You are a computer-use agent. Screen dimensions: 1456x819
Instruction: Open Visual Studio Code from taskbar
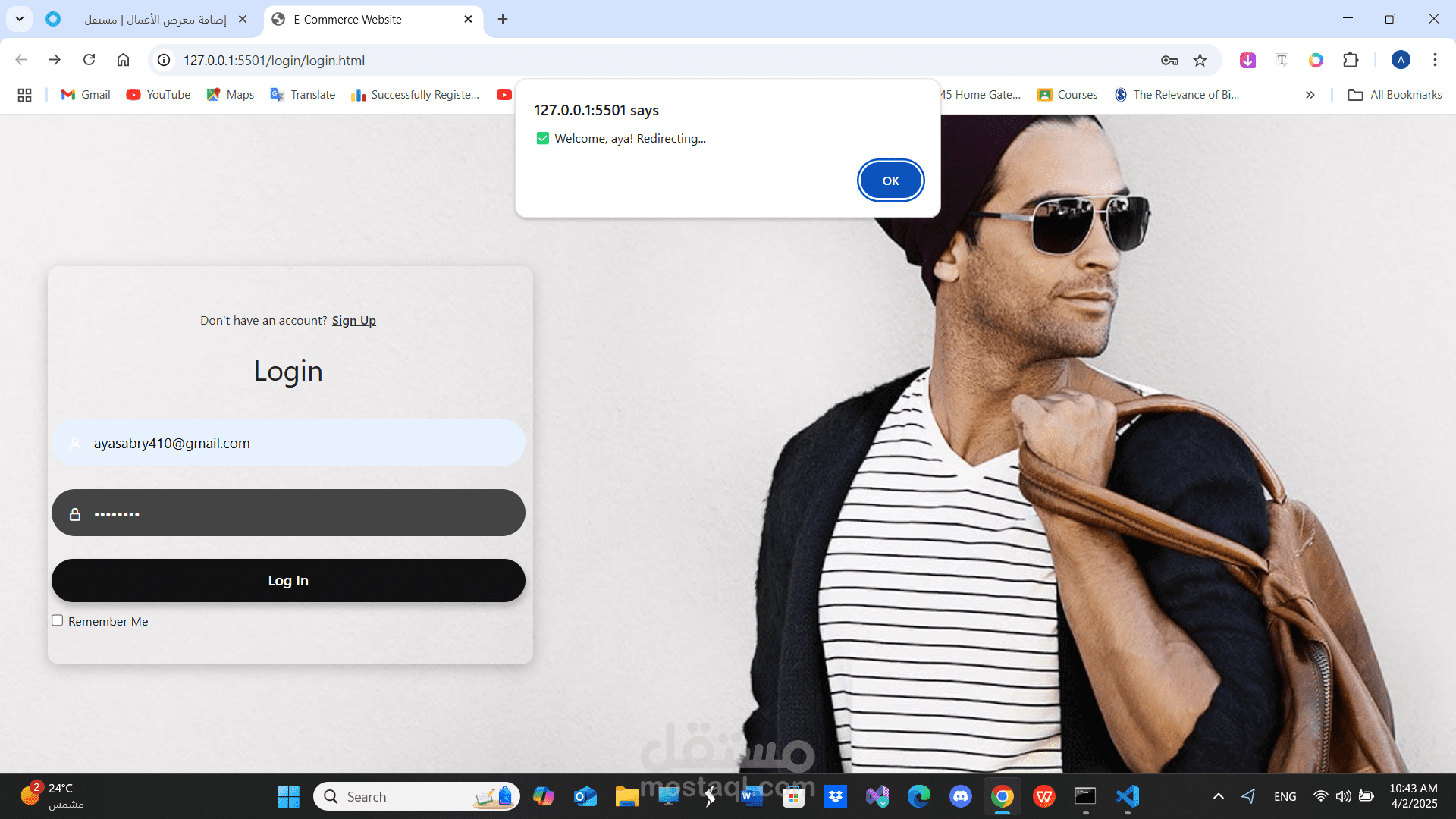pyautogui.click(x=1127, y=796)
